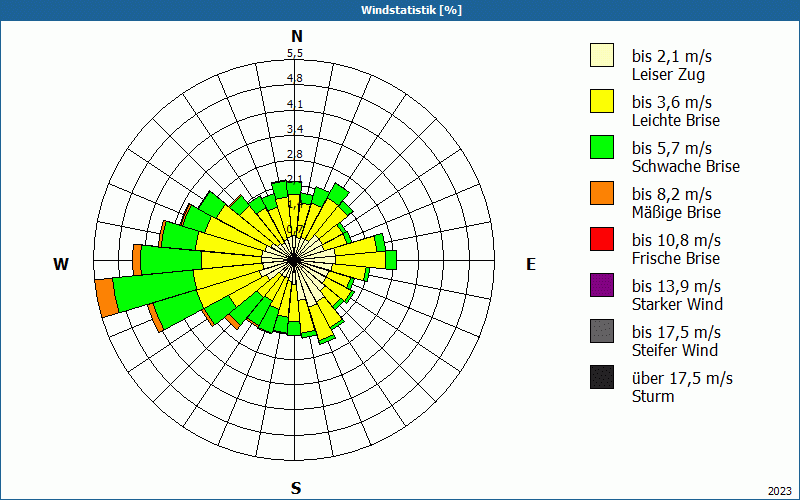The height and width of the screenshot is (500, 800).
Task: Click the red 'Frische Brise' color swatch
Action: (x=601, y=239)
